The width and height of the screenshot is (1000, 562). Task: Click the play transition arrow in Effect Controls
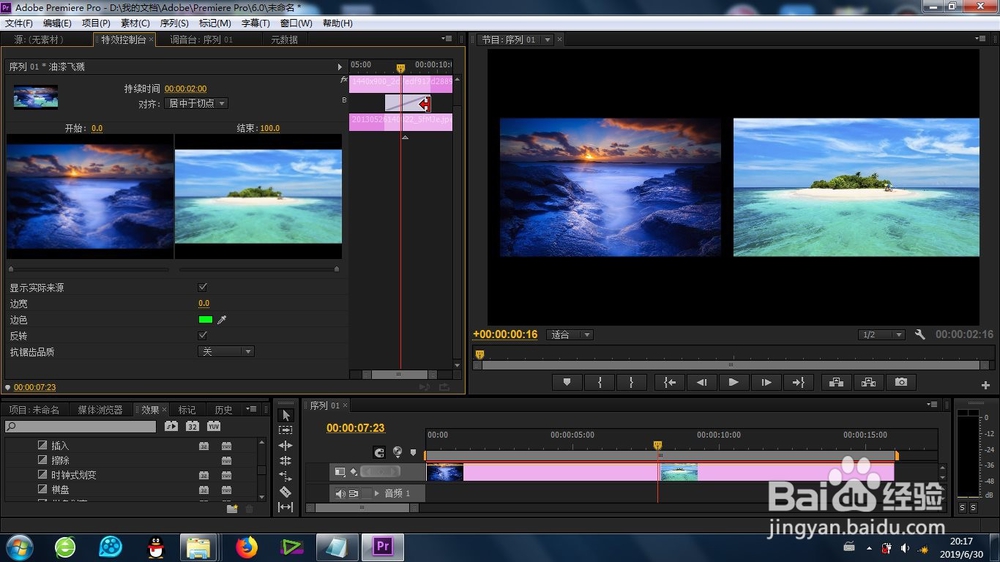[x=339, y=66]
